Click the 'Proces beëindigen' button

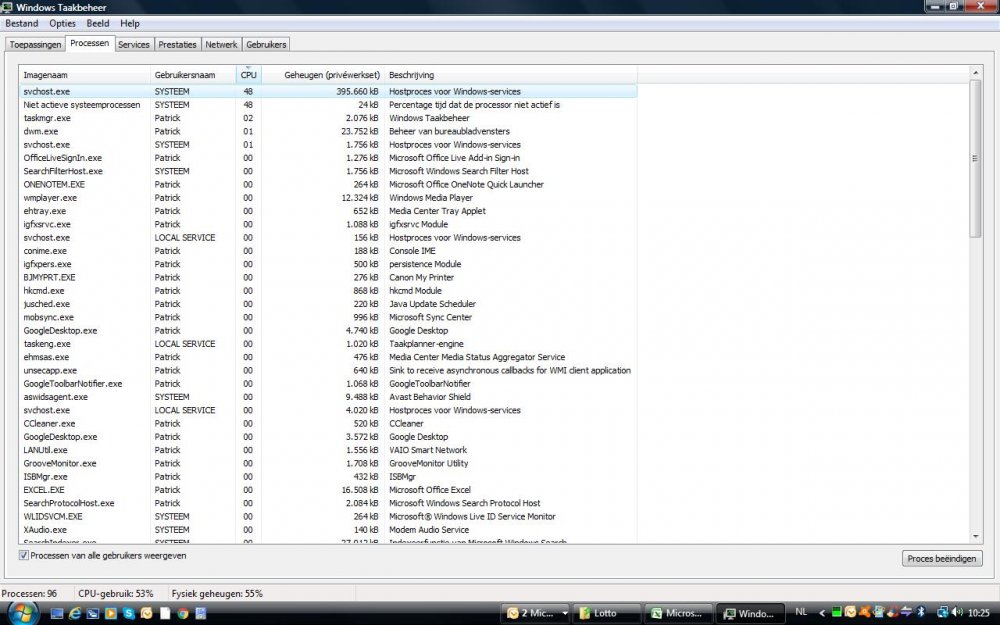942,558
